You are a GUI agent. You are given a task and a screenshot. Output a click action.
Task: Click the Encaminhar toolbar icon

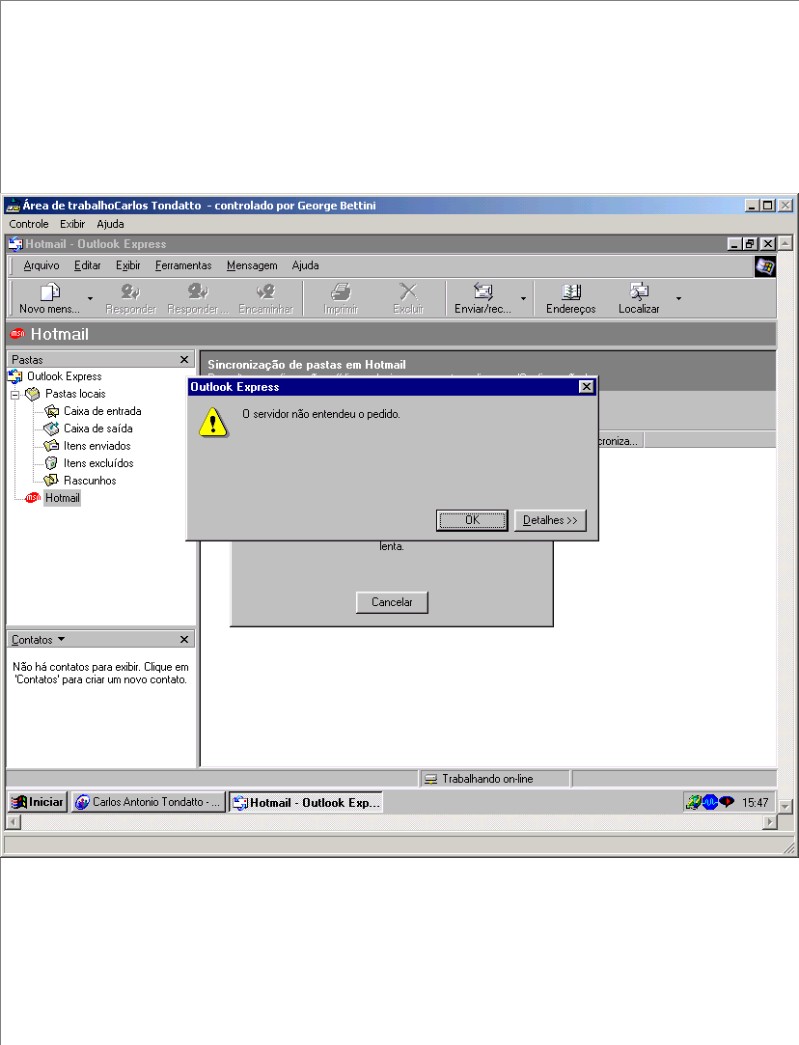pos(266,298)
